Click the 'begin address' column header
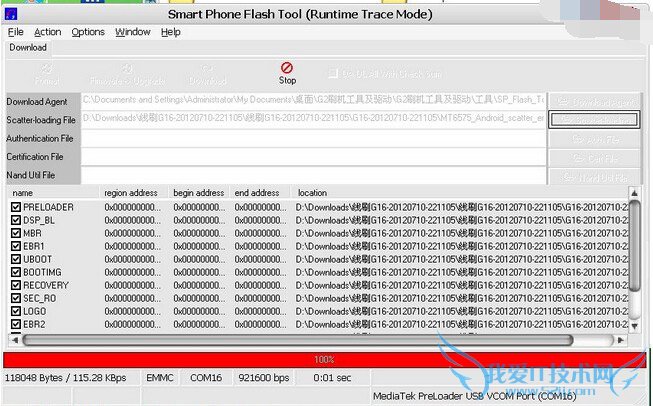The image size is (653, 406). (199, 193)
